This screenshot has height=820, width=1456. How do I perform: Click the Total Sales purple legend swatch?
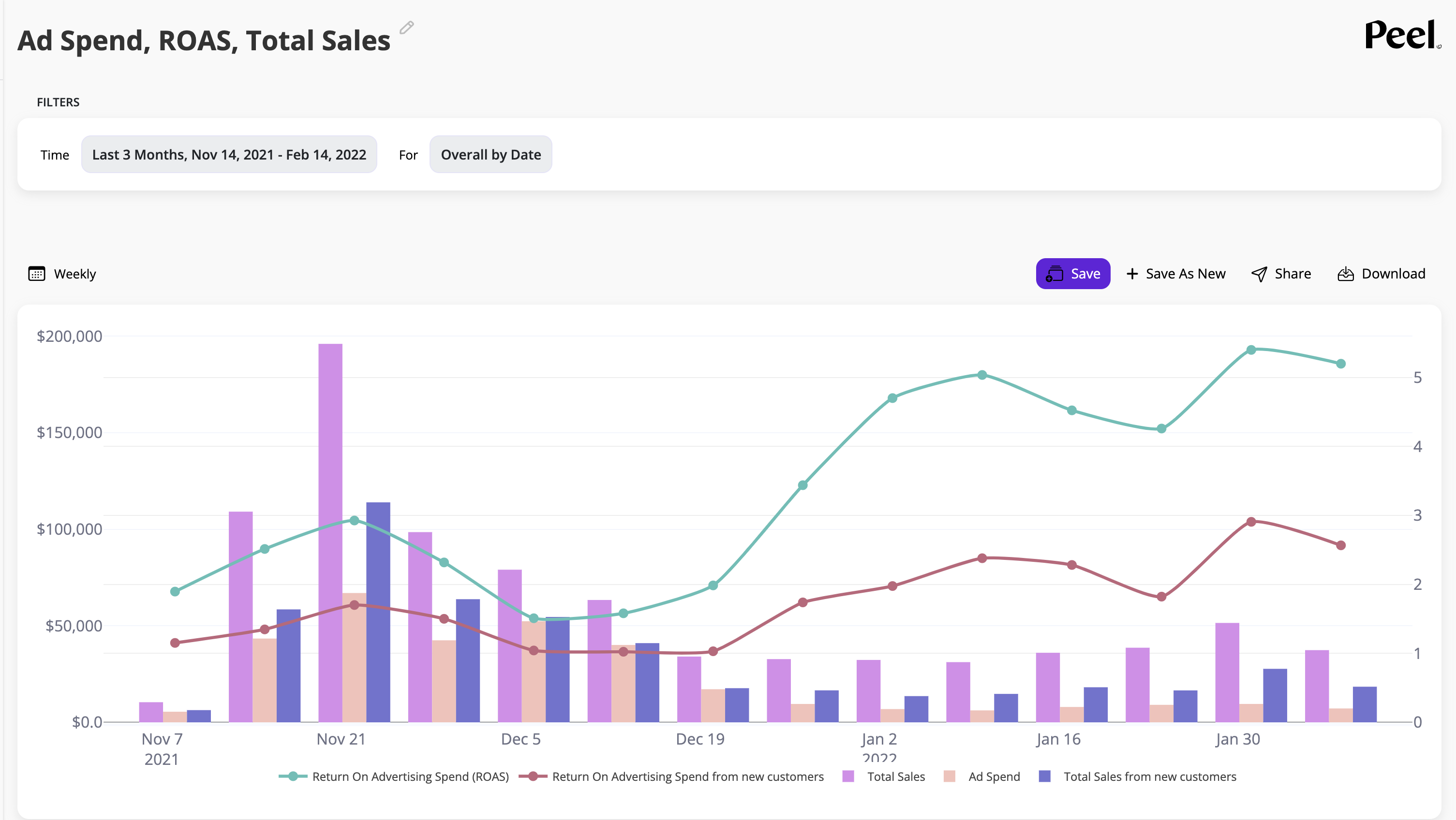tap(848, 776)
